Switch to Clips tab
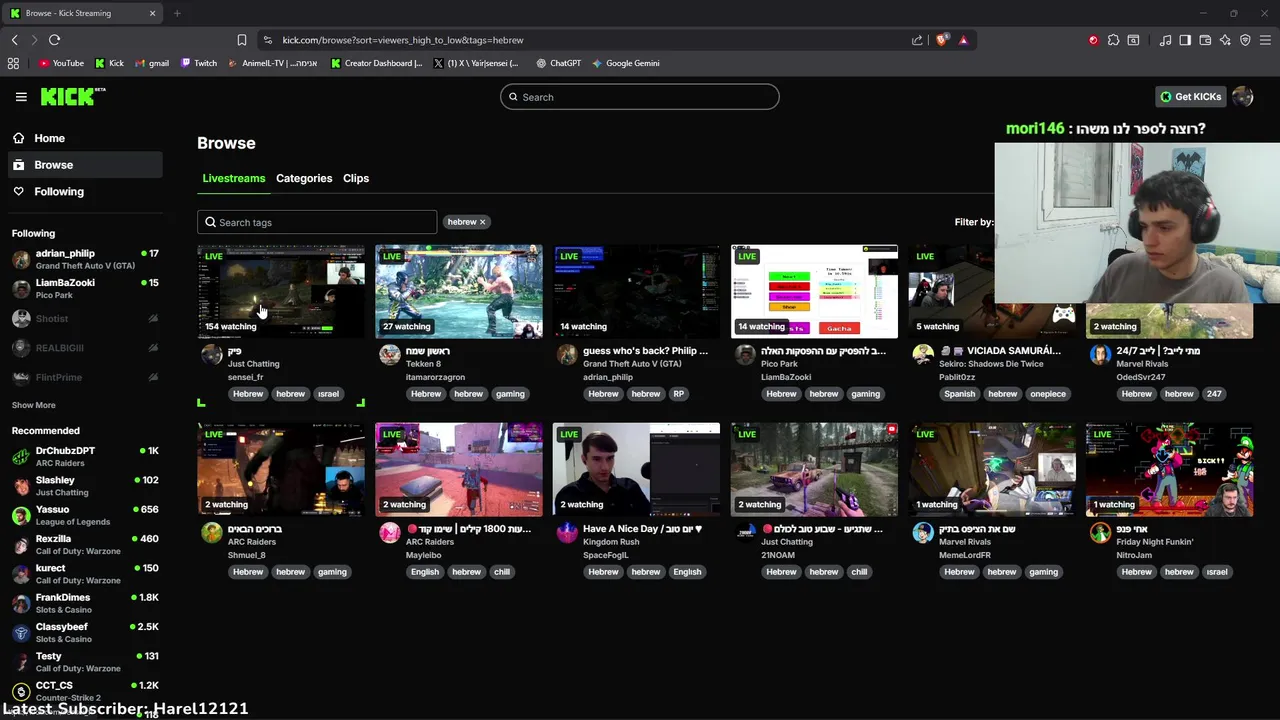 (356, 178)
